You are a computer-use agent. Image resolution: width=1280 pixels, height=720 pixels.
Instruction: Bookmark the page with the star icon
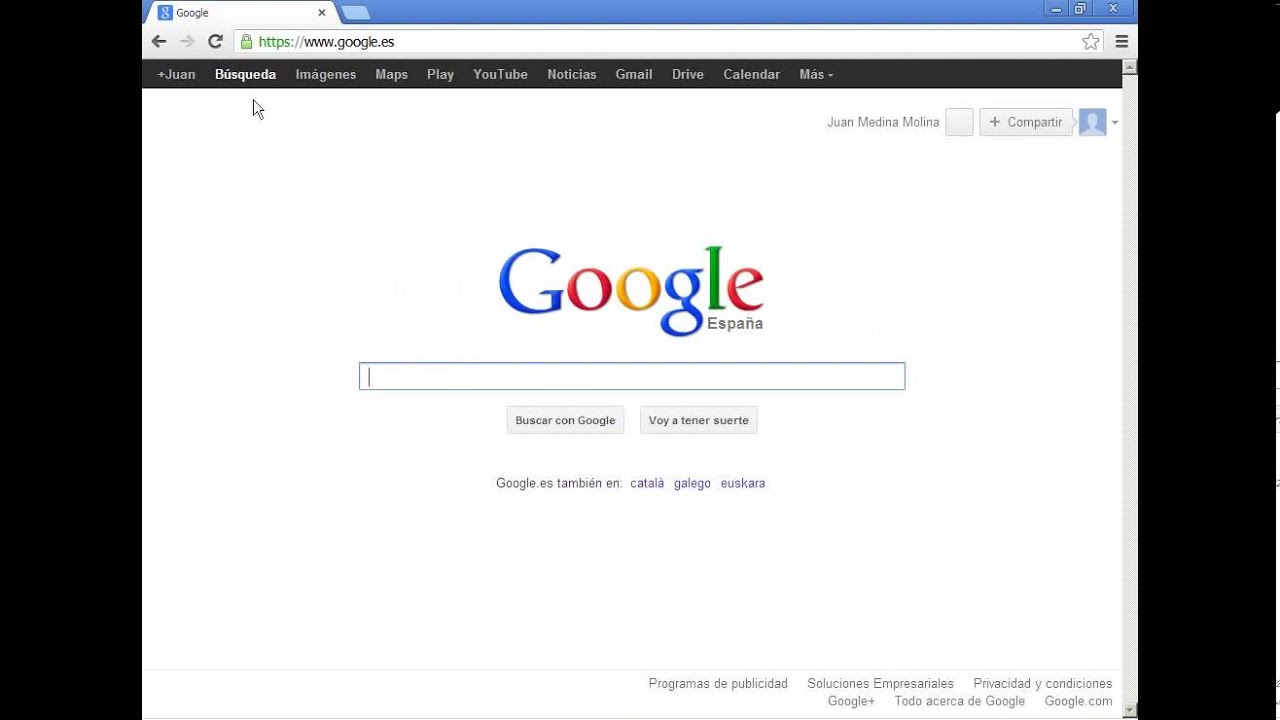tap(1091, 42)
